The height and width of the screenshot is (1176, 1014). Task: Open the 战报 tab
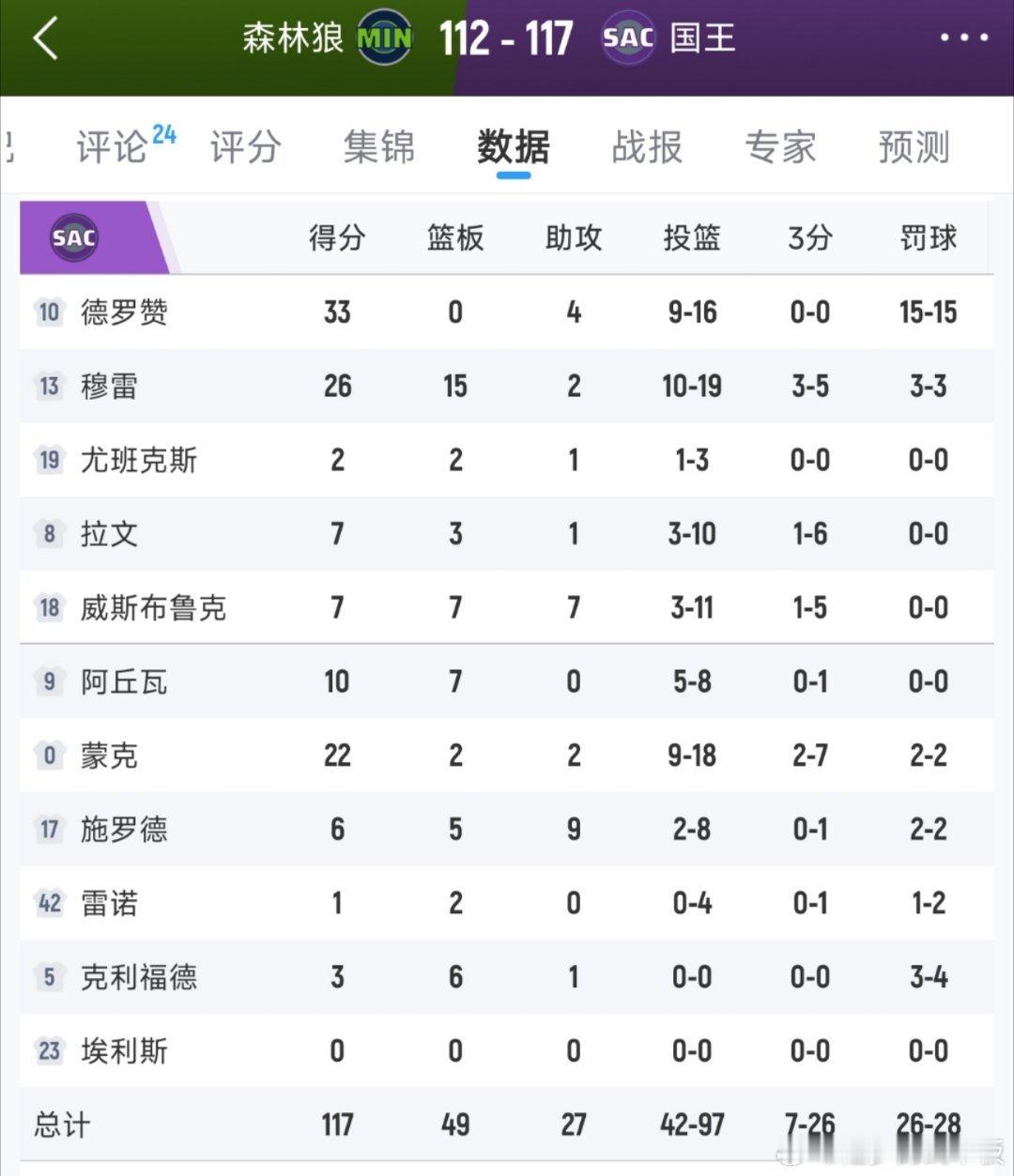(x=647, y=147)
